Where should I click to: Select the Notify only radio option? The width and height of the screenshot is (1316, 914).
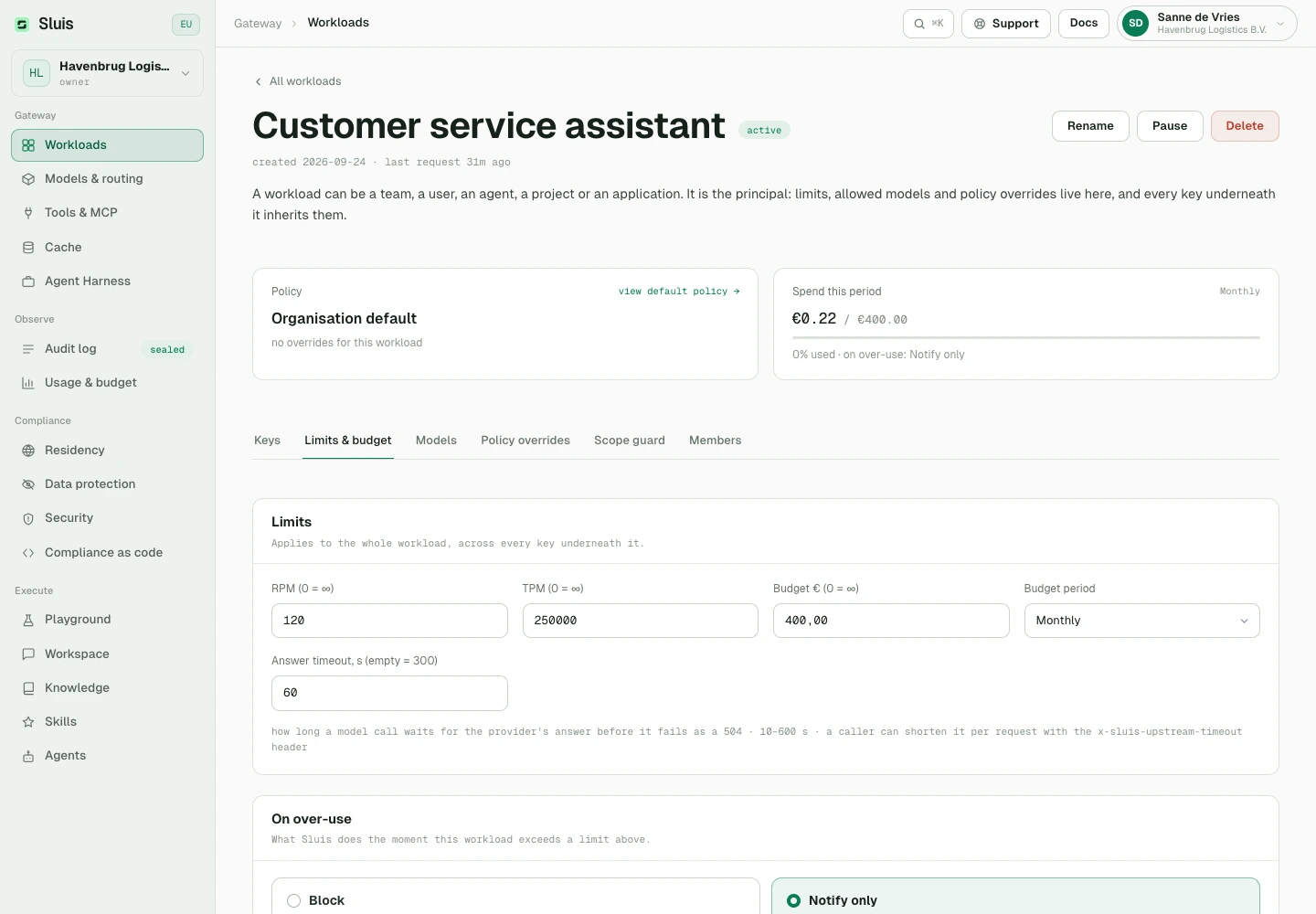pyautogui.click(x=794, y=901)
